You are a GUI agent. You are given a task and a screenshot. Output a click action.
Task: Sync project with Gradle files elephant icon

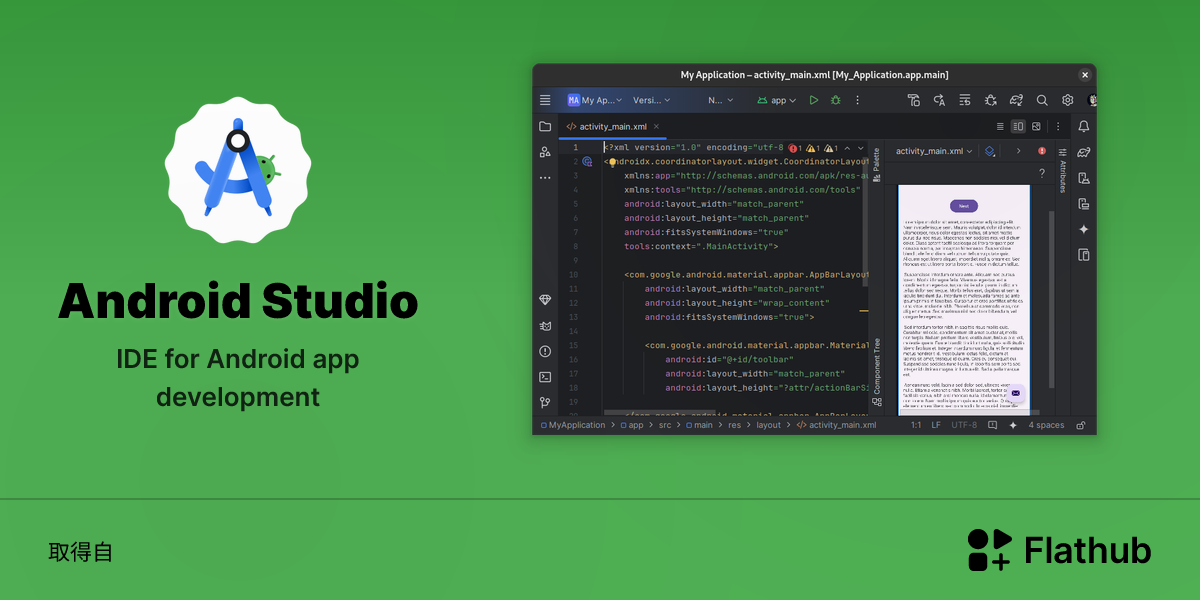(1016, 100)
